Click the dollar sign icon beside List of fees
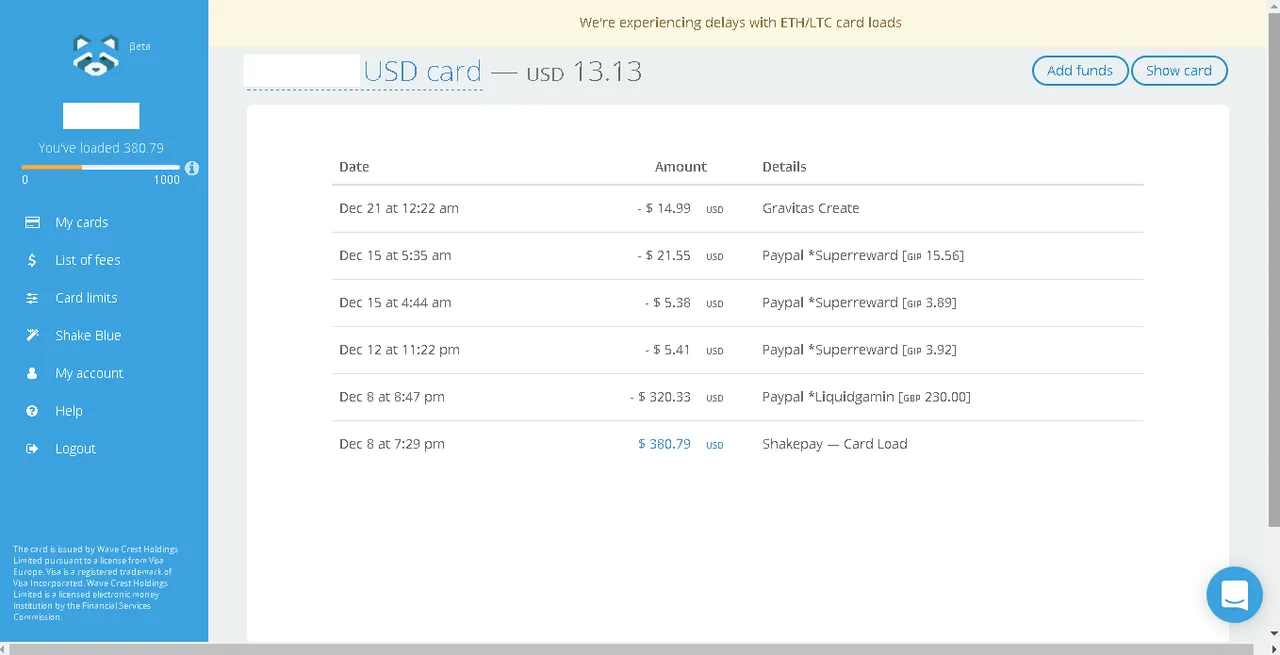This screenshot has height=655, width=1280. (32, 260)
